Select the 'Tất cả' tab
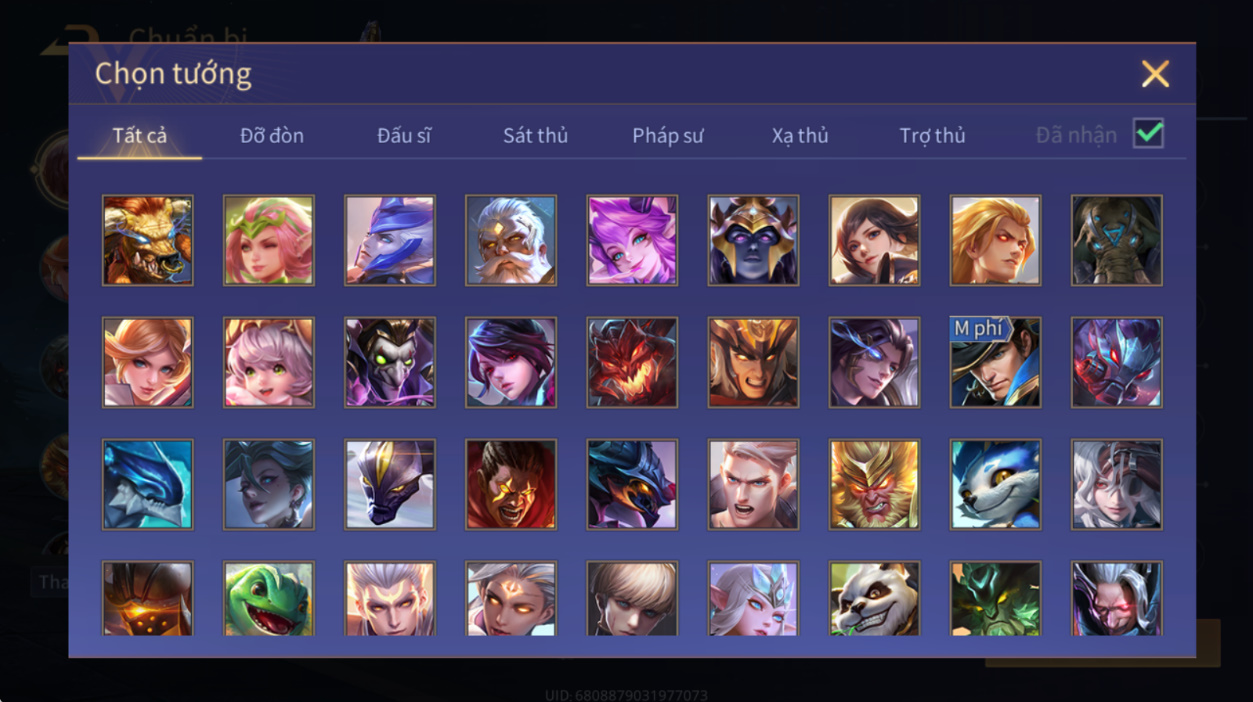 (140, 135)
